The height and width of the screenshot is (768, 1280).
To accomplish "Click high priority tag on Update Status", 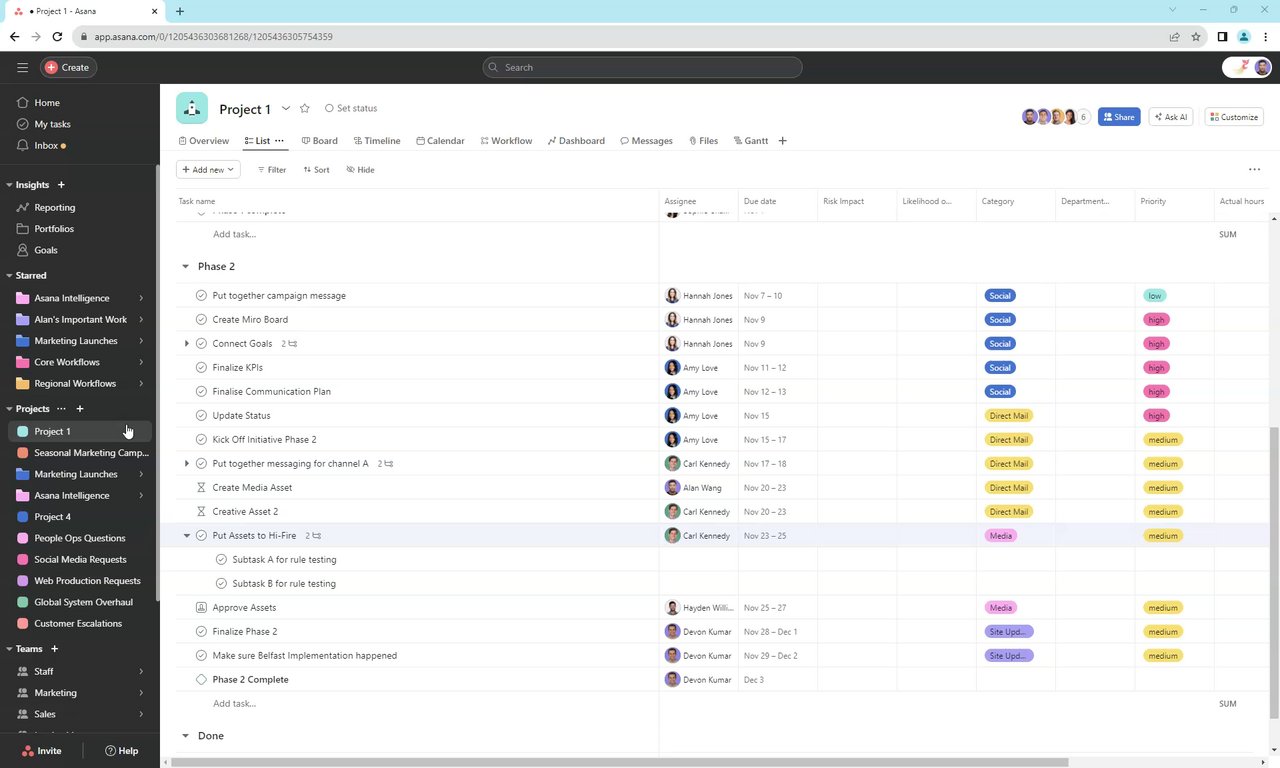I will (x=1156, y=416).
